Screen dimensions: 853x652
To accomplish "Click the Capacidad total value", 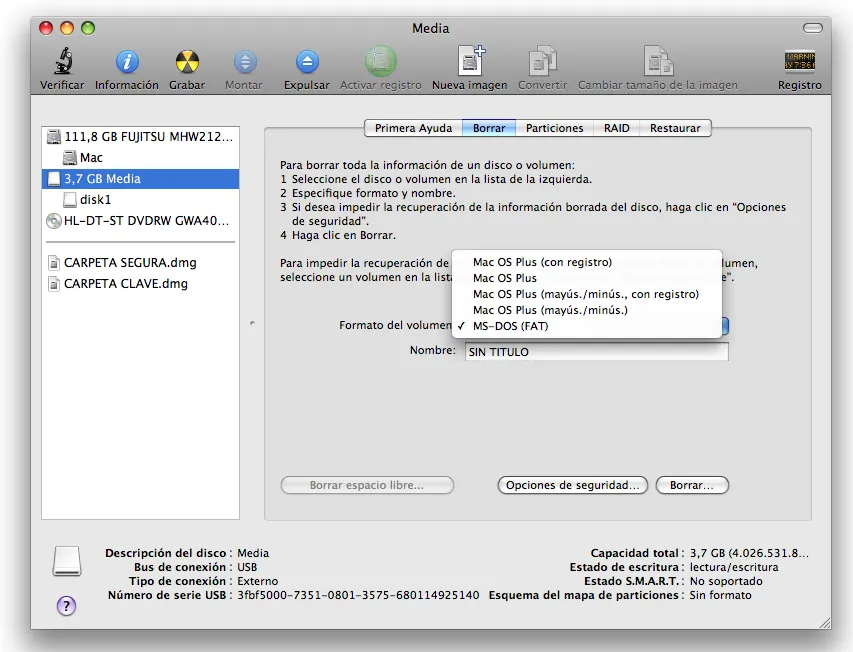I will pos(749,553).
